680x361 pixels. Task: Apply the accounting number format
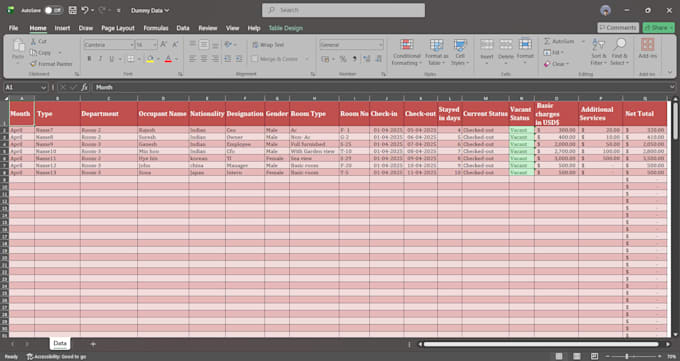[x=325, y=59]
